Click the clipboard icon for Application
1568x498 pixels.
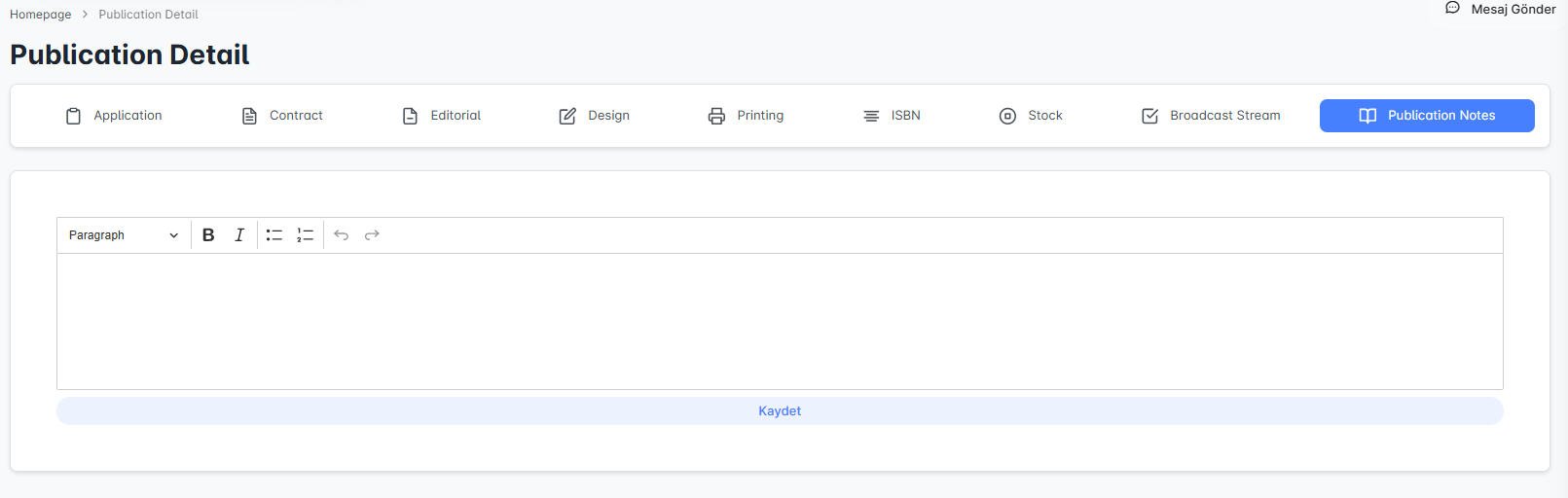click(73, 116)
